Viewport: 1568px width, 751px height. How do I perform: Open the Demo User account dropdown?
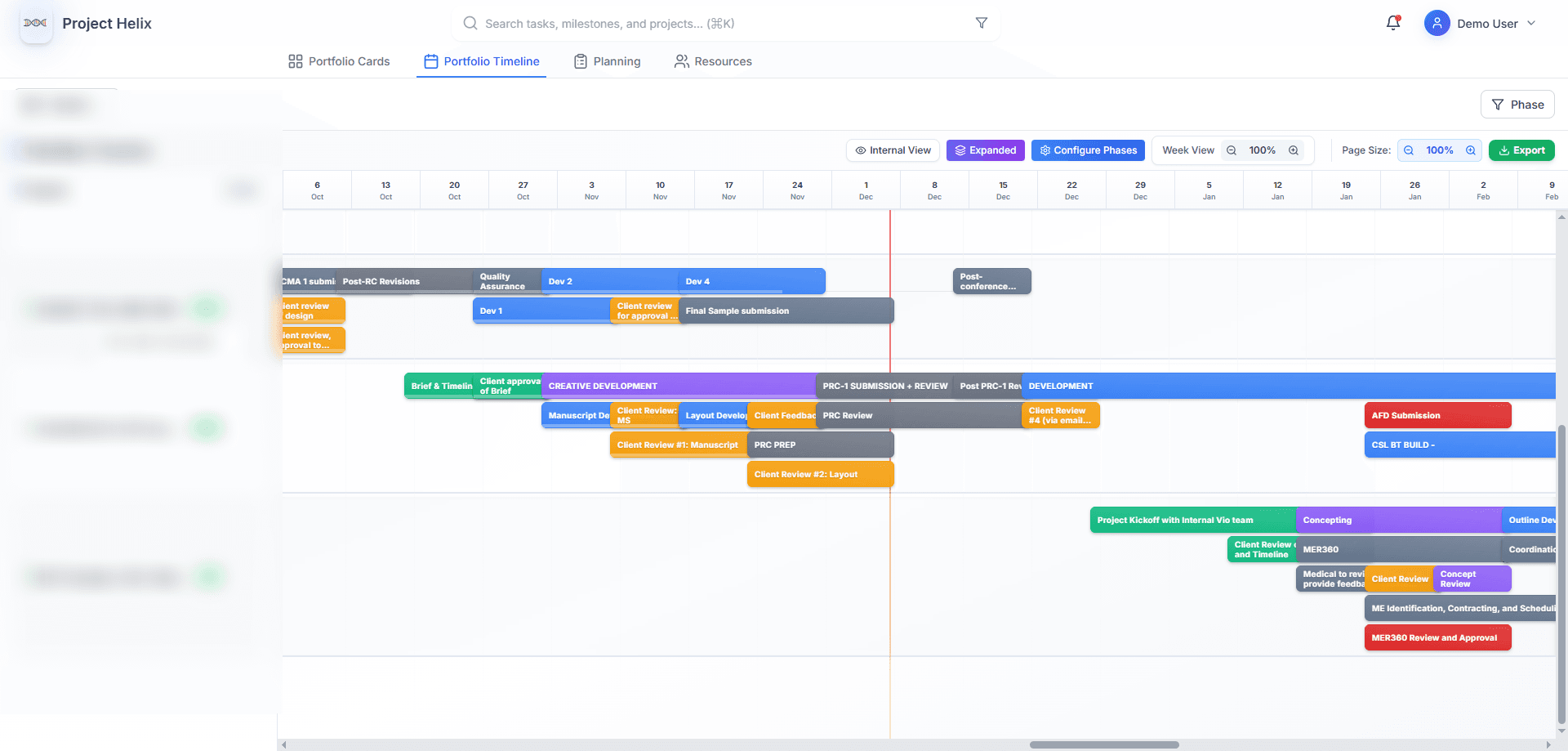1482,23
